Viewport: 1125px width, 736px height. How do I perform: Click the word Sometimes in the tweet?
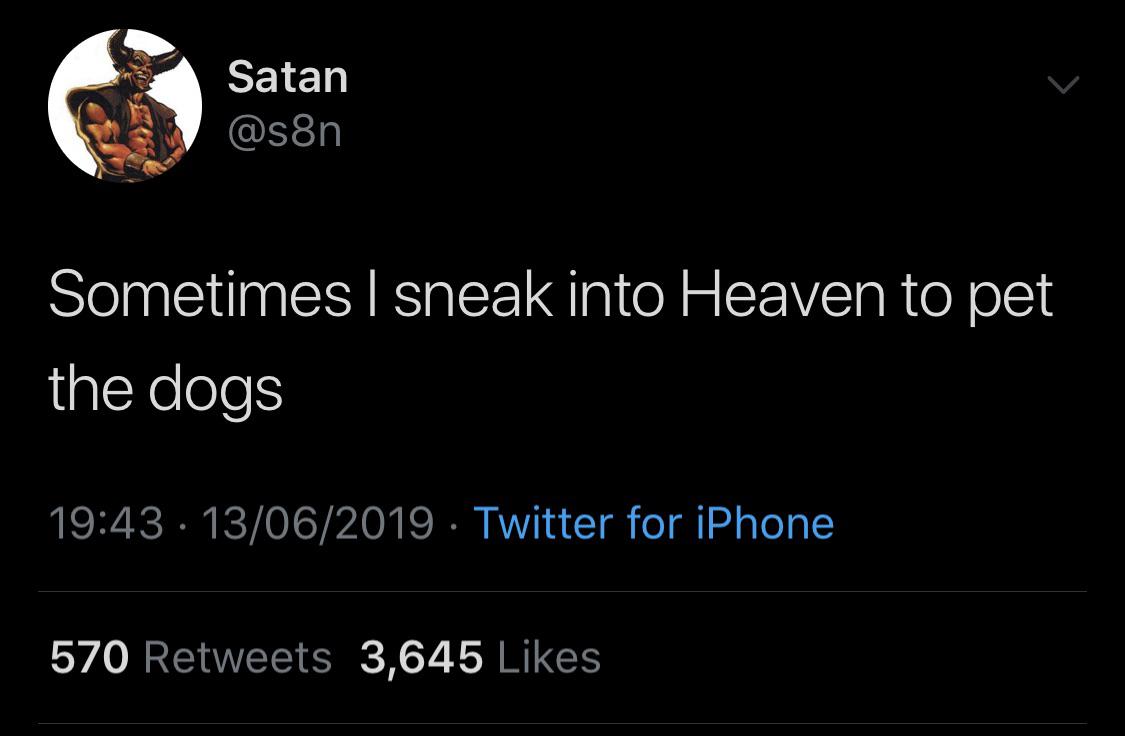(x=199, y=296)
